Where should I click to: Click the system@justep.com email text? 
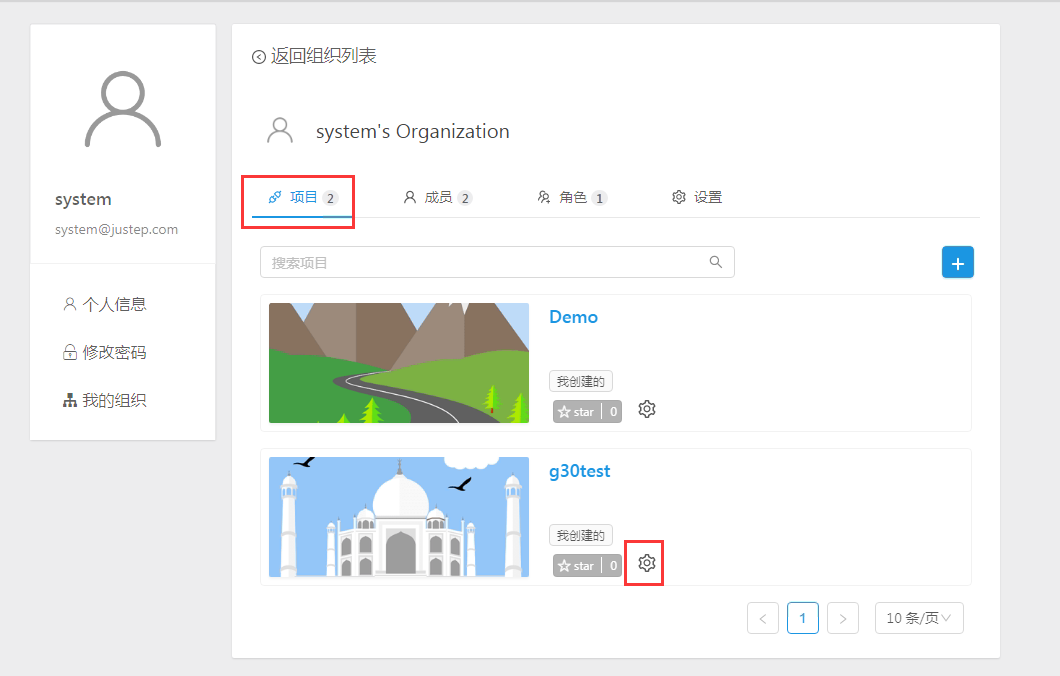pos(116,230)
